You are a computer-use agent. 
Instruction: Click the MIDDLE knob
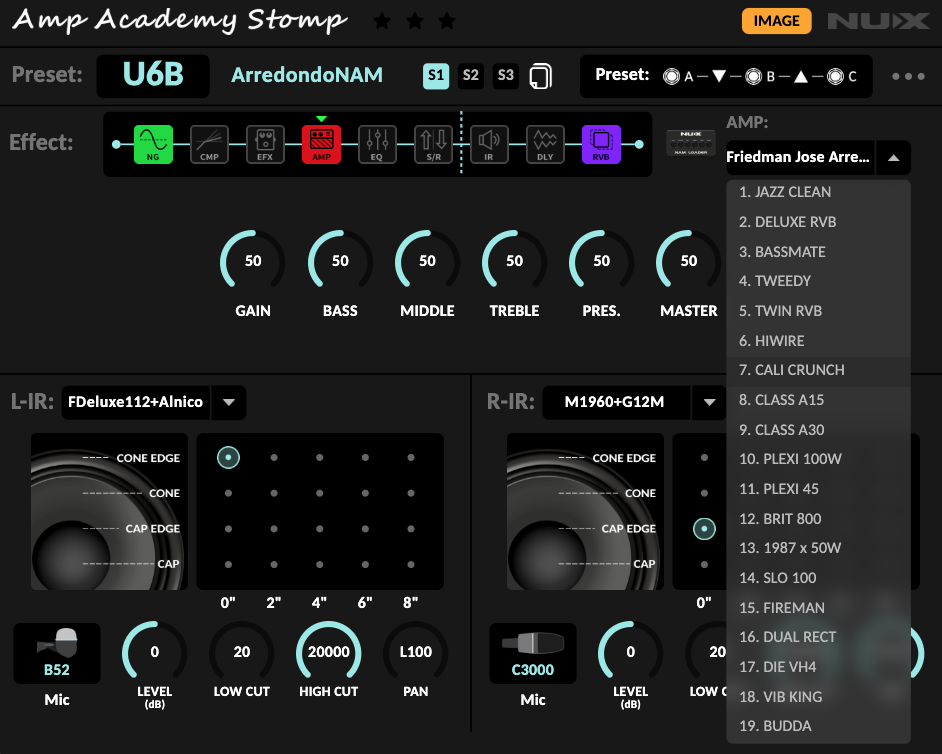click(x=427, y=261)
